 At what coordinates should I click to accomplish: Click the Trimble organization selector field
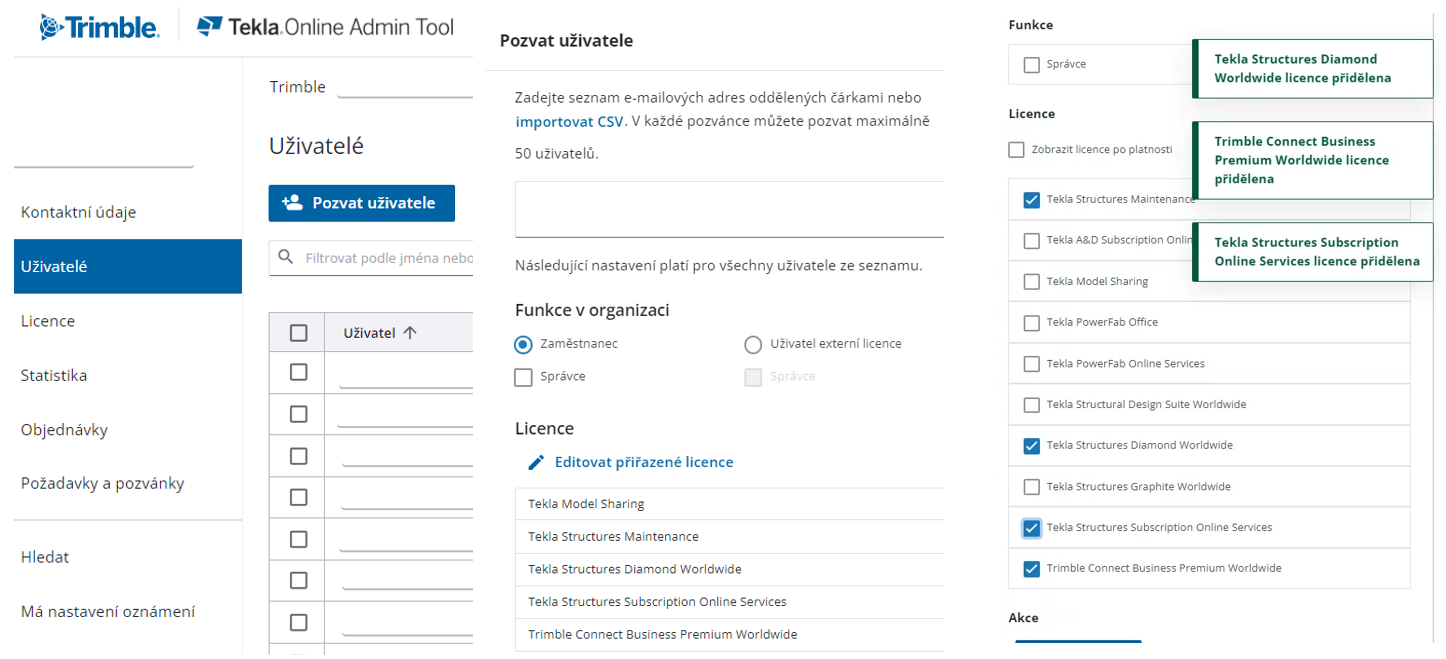(405, 87)
